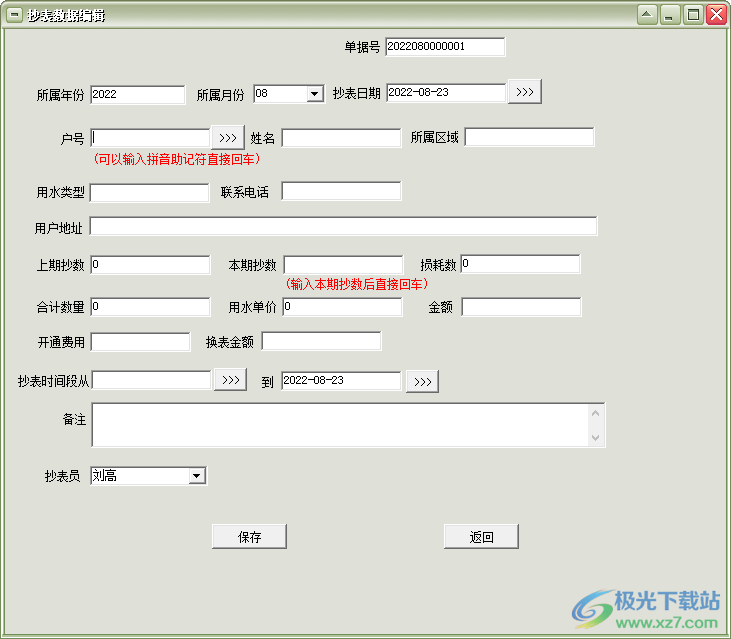This screenshot has height=639, width=731.
Task: Focus the 联系电话 input field
Action: (x=341, y=191)
